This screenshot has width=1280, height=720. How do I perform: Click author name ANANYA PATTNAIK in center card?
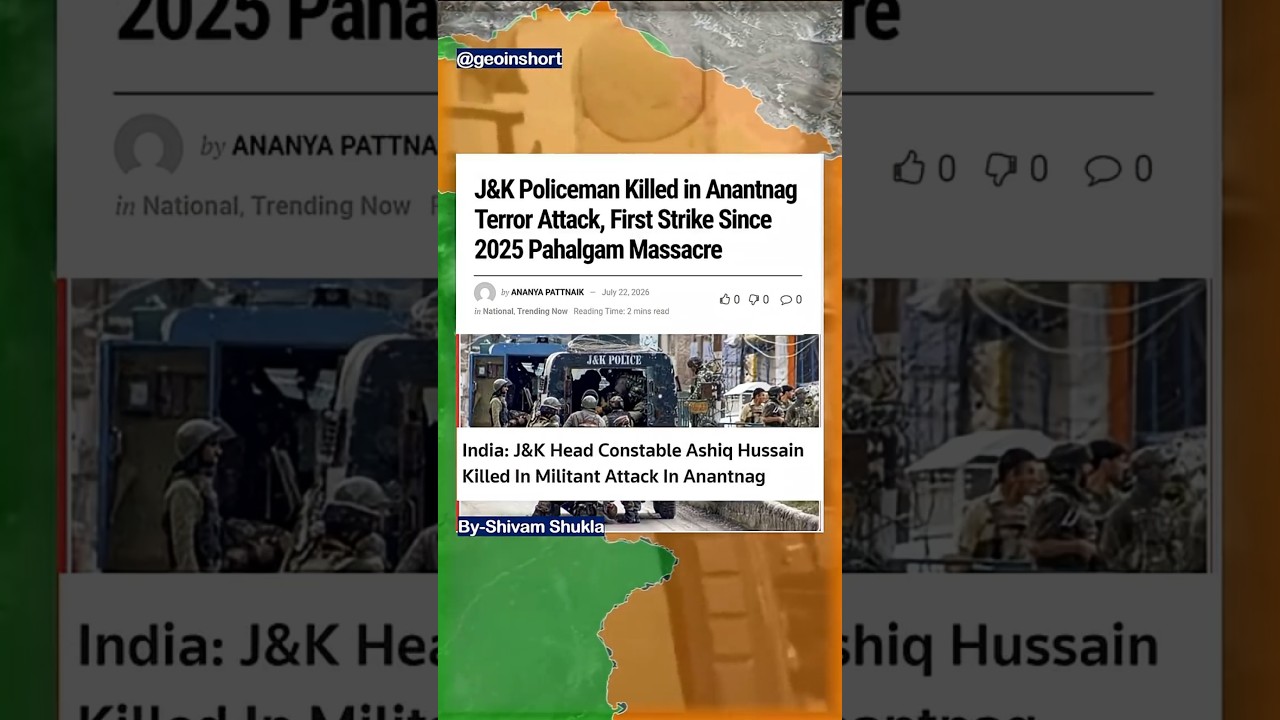547,292
